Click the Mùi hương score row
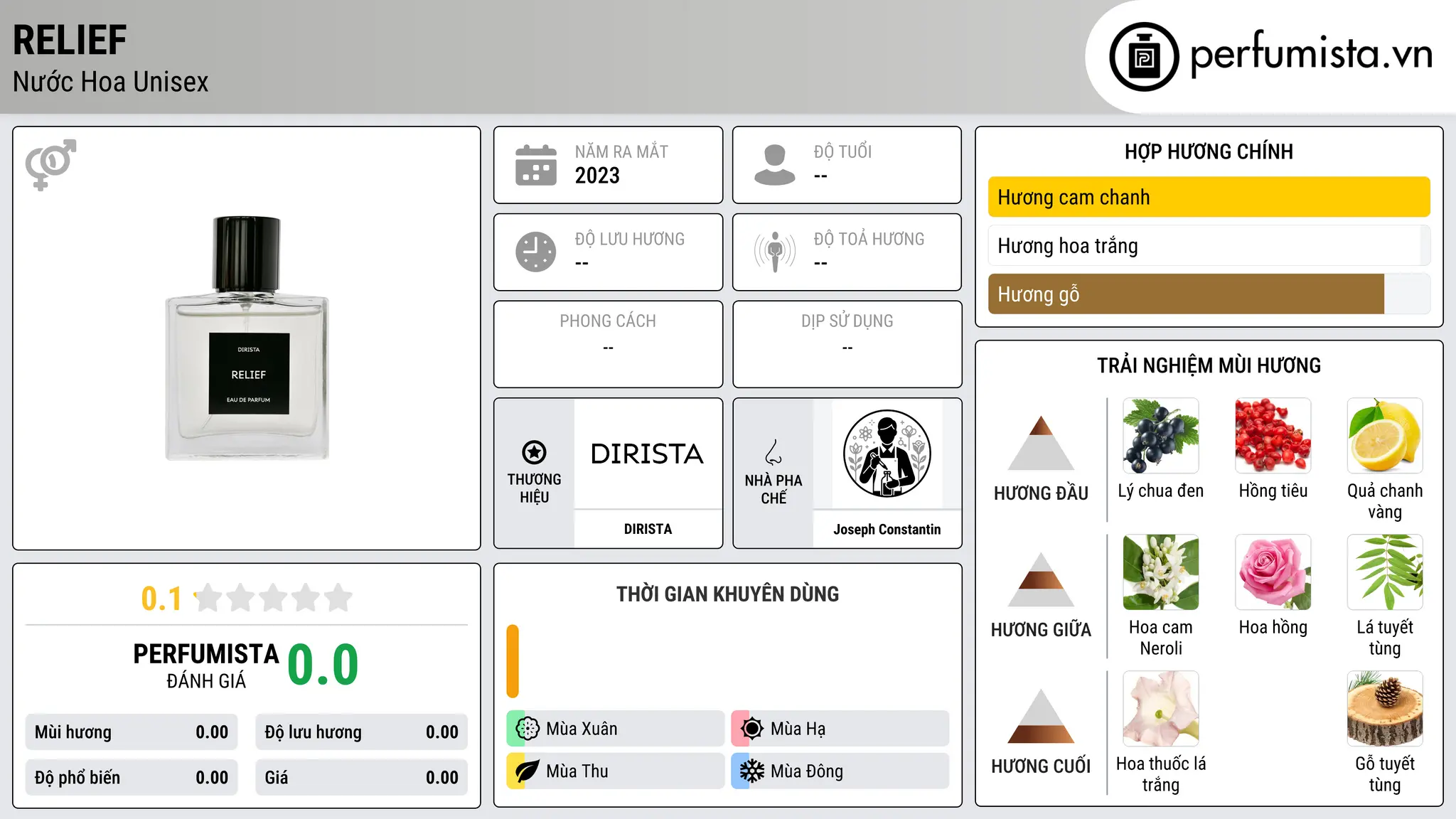 [132, 732]
